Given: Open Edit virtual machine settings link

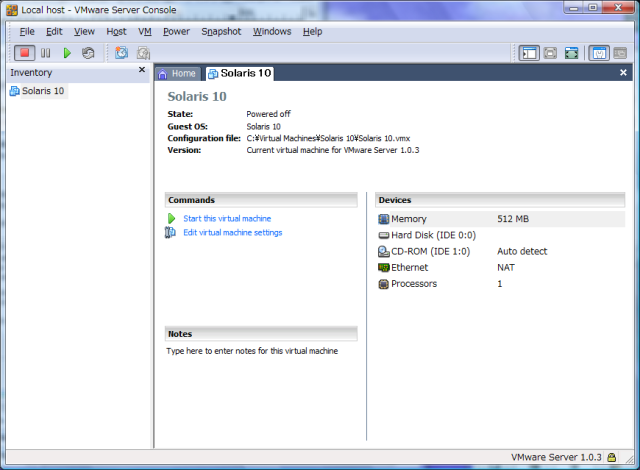Looking at the screenshot, I should [232, 232].
